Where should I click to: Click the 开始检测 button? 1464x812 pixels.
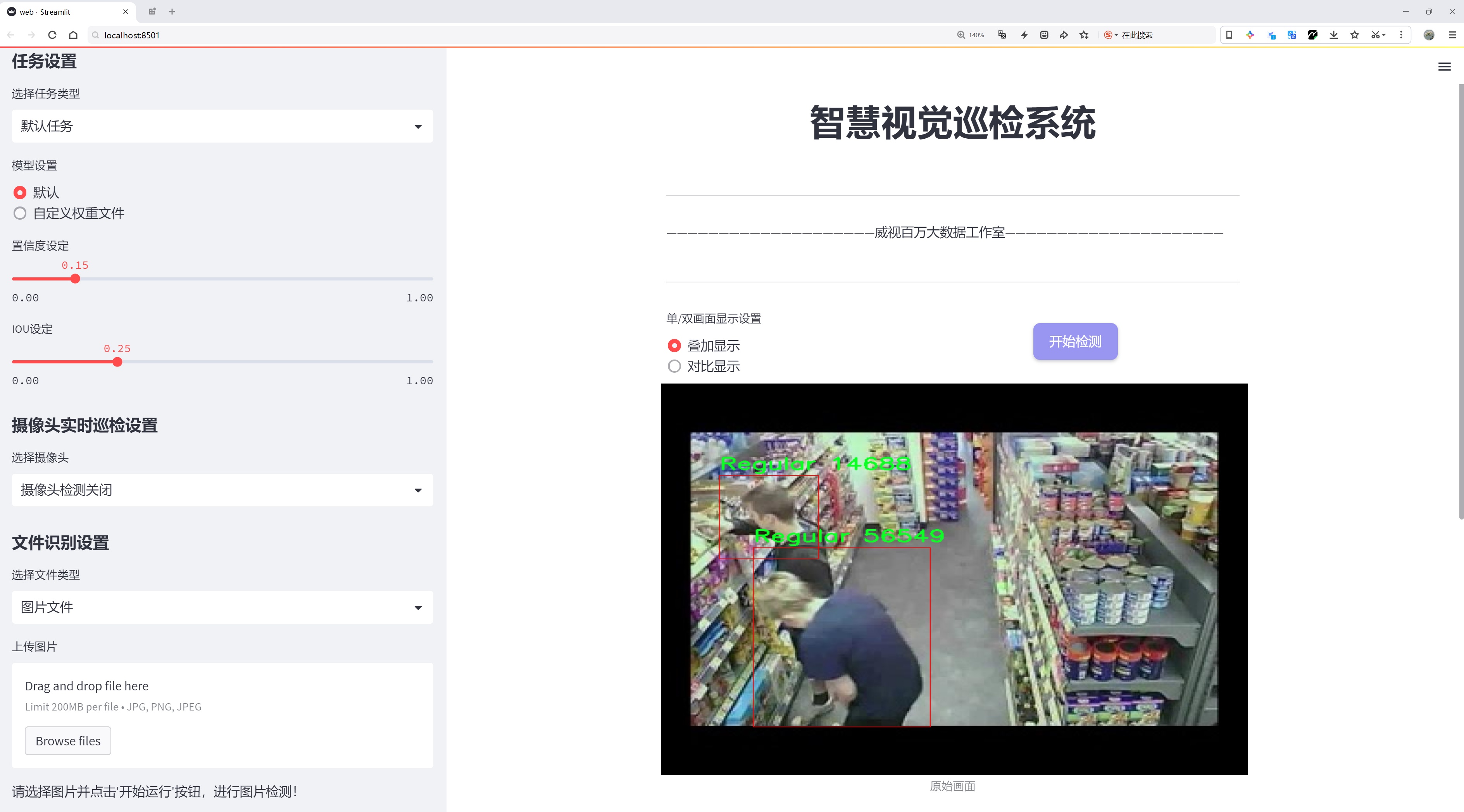[1075, 341]
